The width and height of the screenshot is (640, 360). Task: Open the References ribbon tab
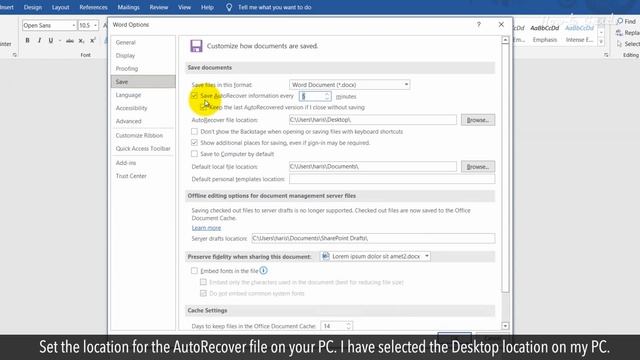point(93,7)
